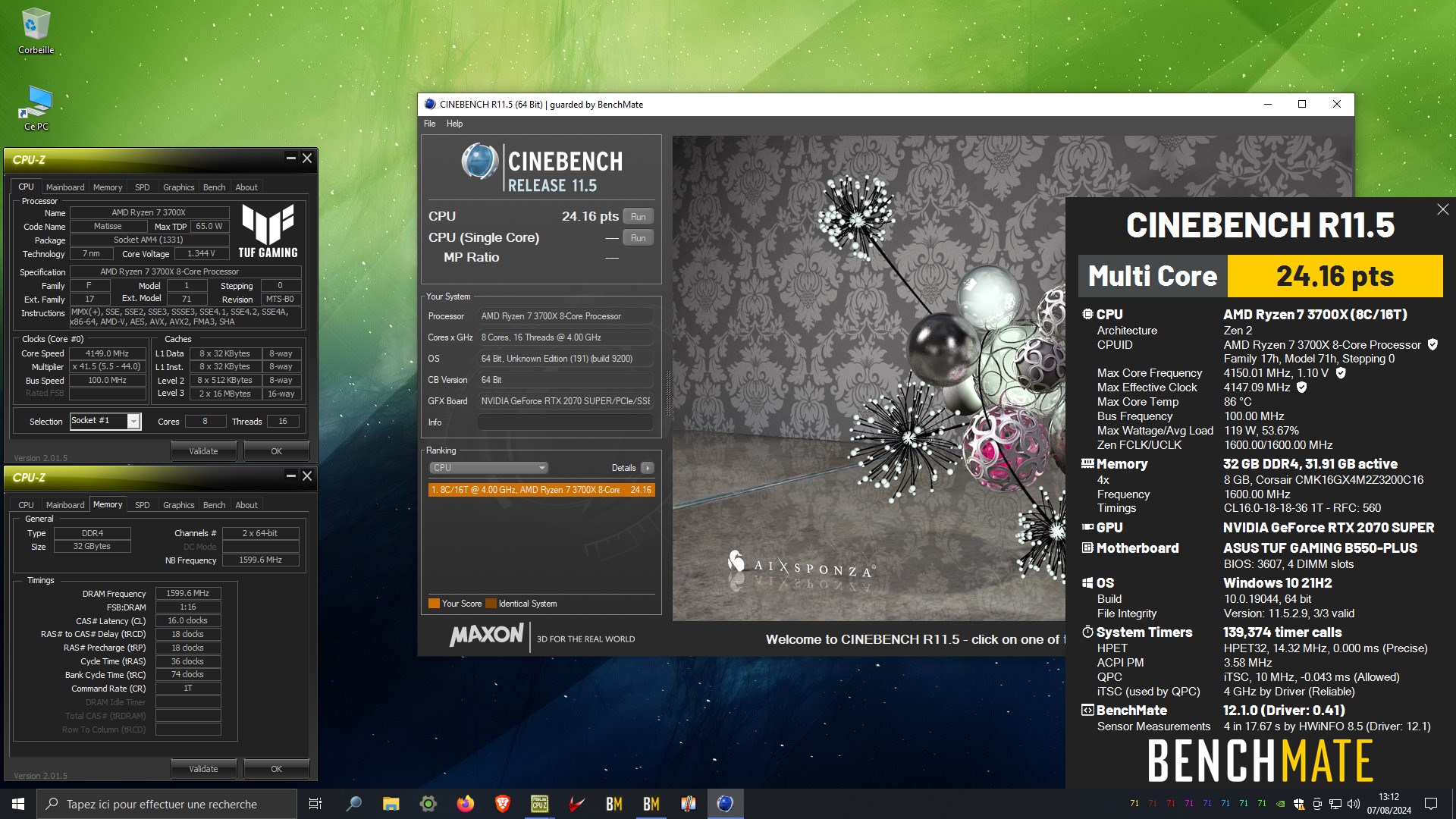The height and width of the screenshot is (819, 1456).
Task: Open Task View from the taskbar
Action: pos(315,804)
